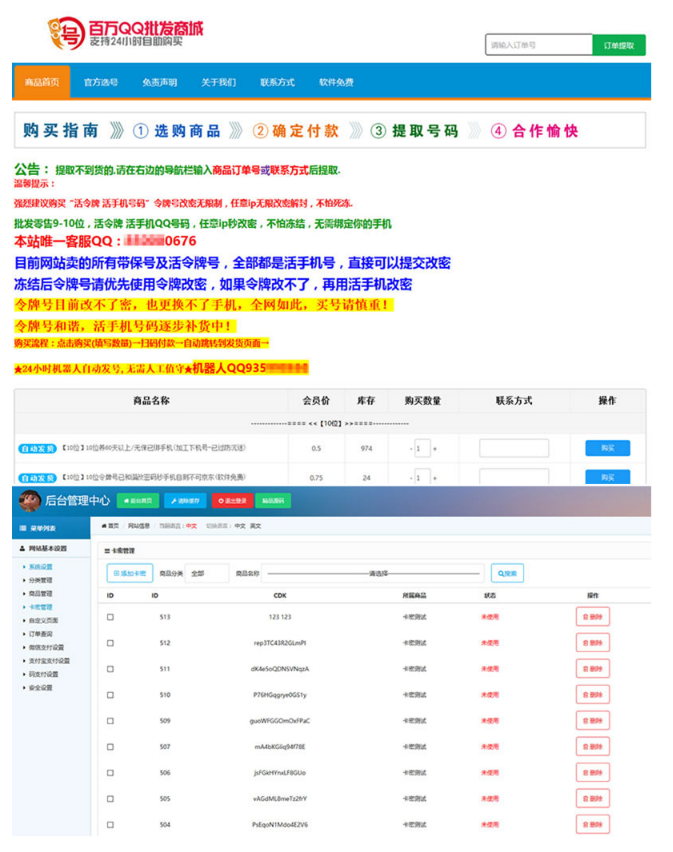
Task: Go to 联系方式 in the top navigation
Action: coord(277,82)
